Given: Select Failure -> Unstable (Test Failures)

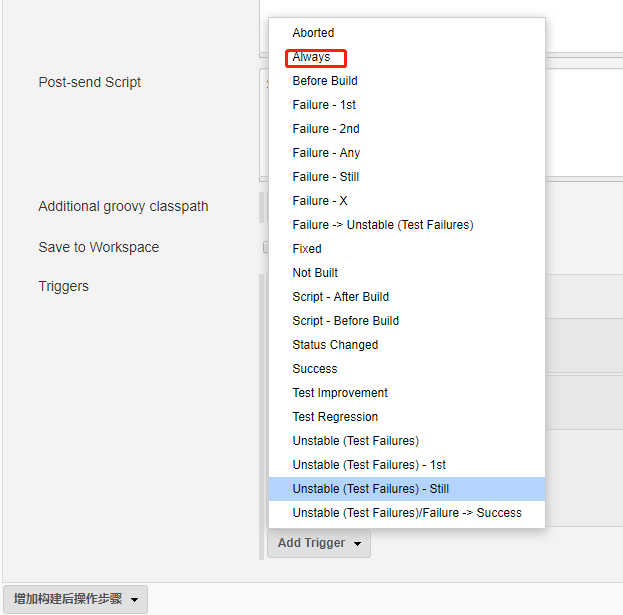Looking at the screenshot, I should pyautogui.click(x=383, y=225).
